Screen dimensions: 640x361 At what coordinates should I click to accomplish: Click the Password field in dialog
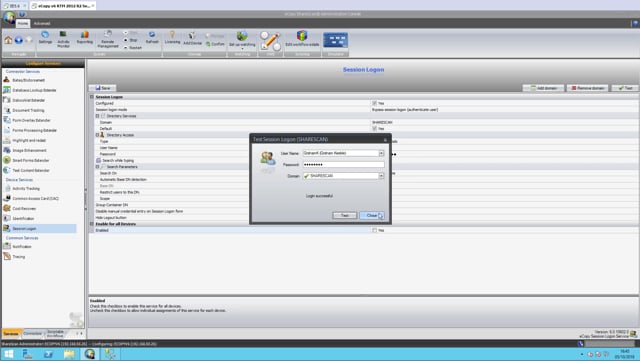pos(343,165)
